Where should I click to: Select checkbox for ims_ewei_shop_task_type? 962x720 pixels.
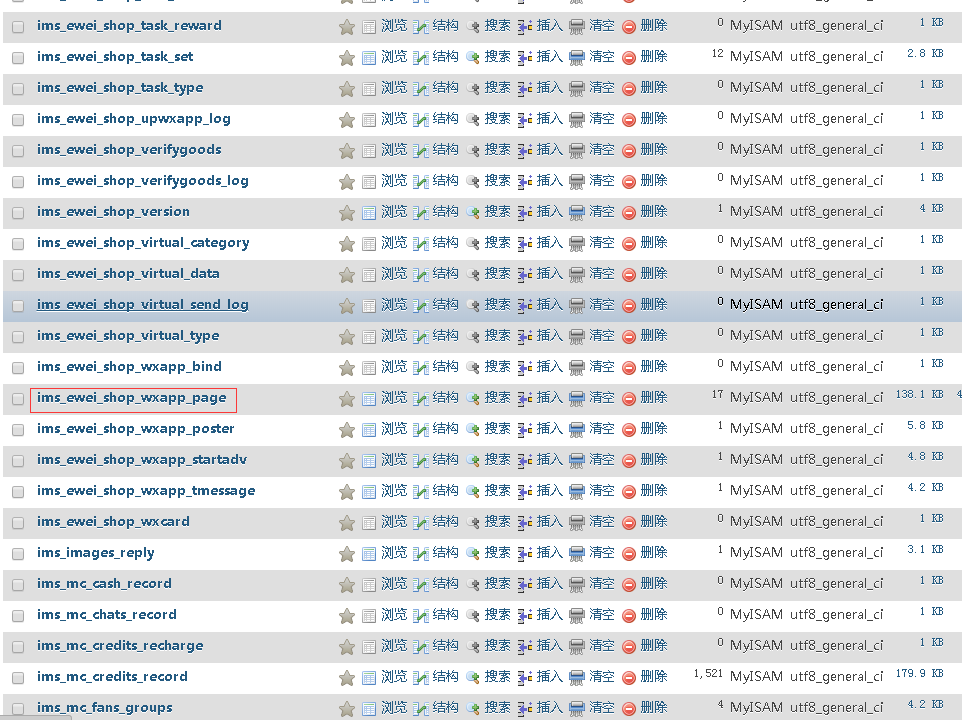pyautogui.click(x=18, y=89)
